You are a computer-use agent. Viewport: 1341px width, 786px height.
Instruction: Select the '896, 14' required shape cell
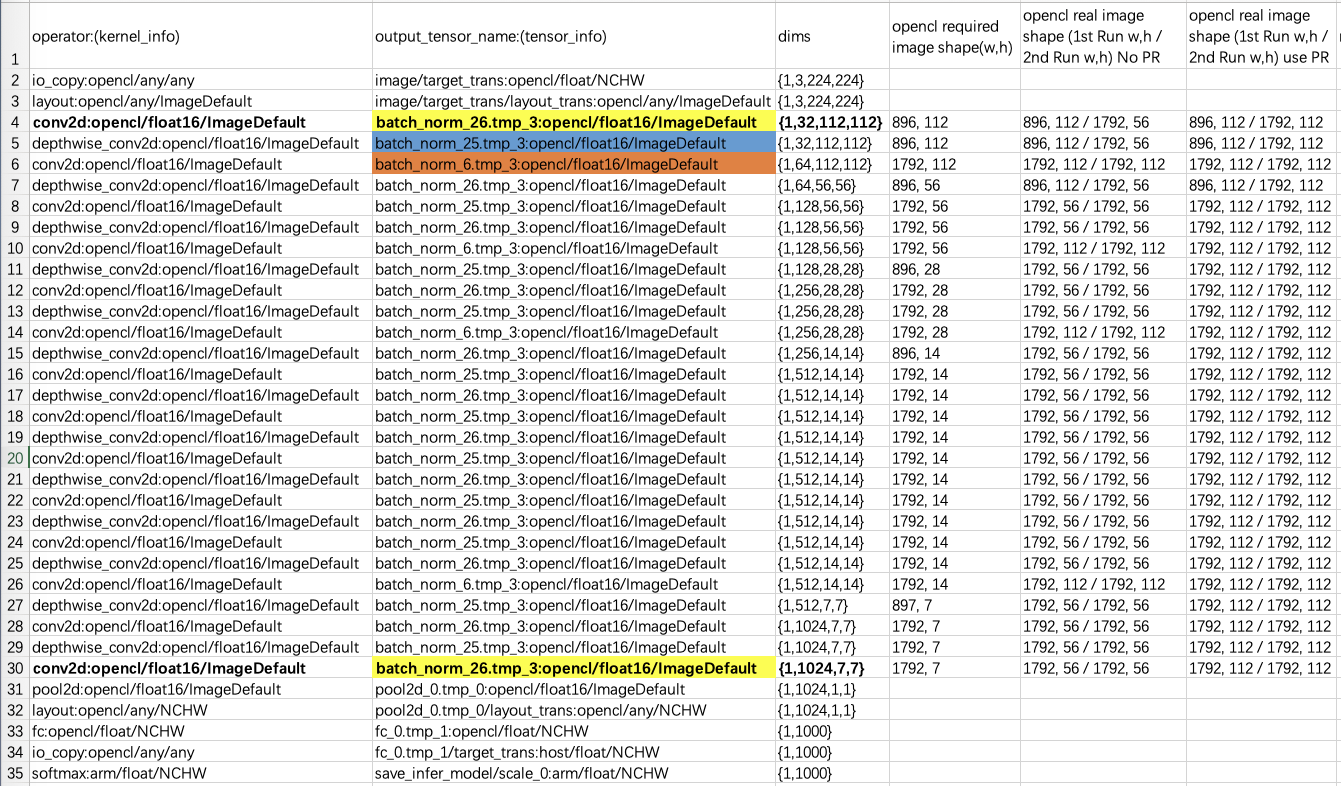954,353
